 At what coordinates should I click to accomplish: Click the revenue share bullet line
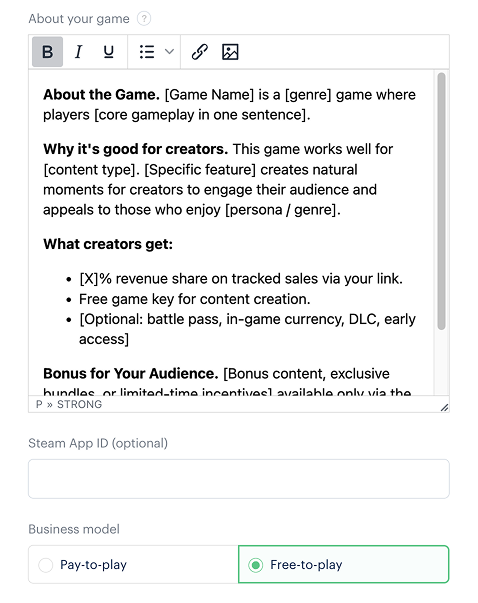click(x=241, y=278)
